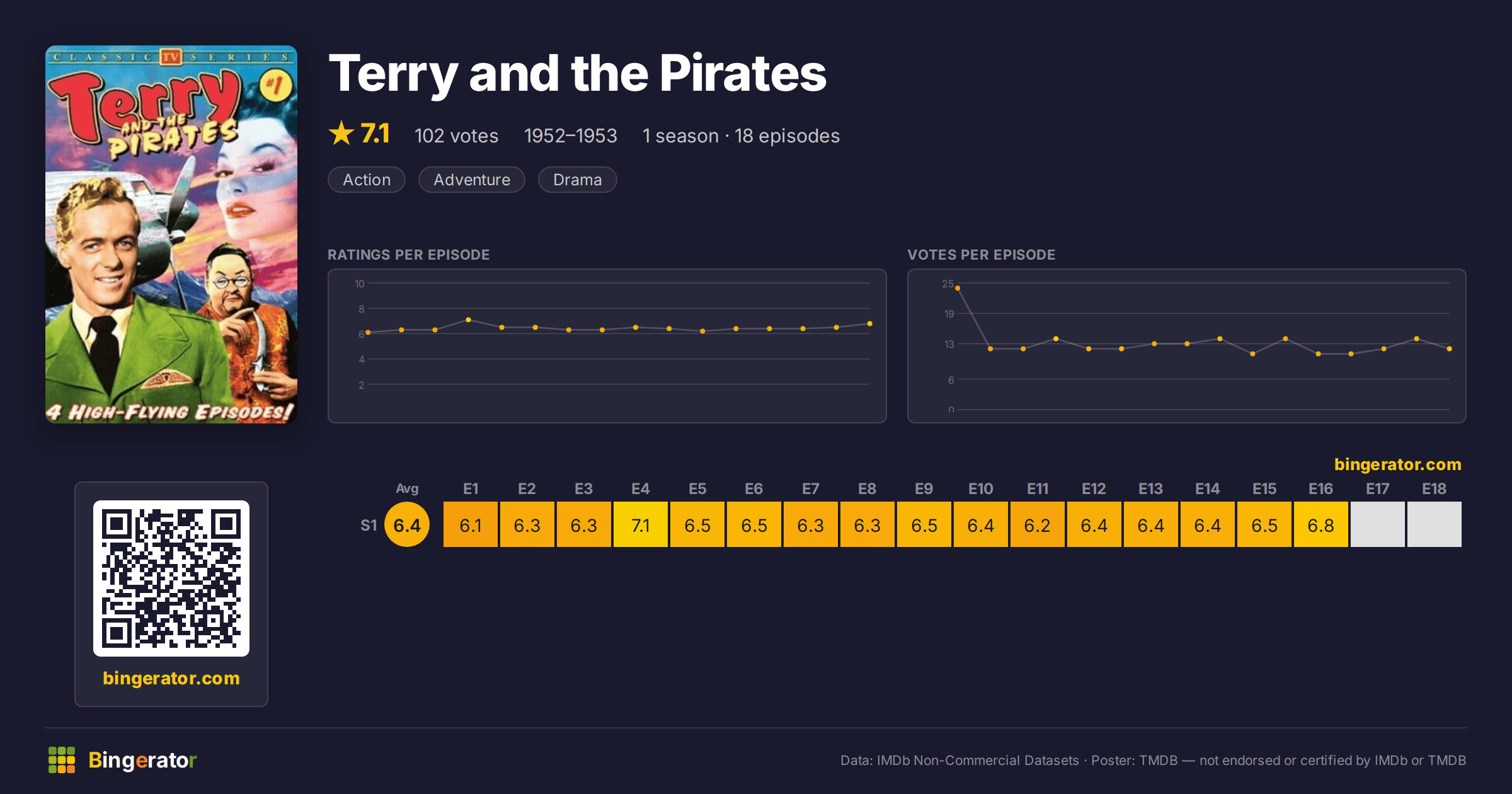The width and height of the screenshot is (1512, 794).
Task: Click the Bingerator grid logo icon
Action: (62, 760)
